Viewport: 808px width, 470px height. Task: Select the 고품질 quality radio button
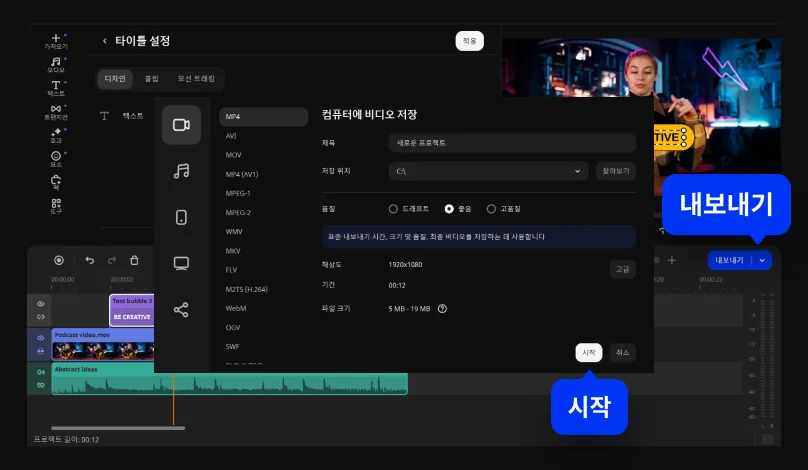[491, 209]
